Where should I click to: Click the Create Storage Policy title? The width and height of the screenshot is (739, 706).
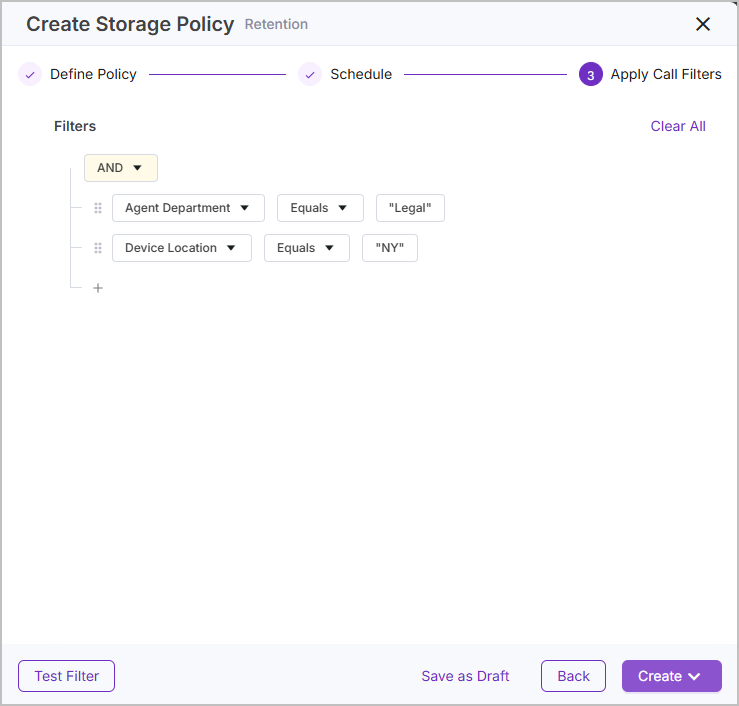pos(130,24)
